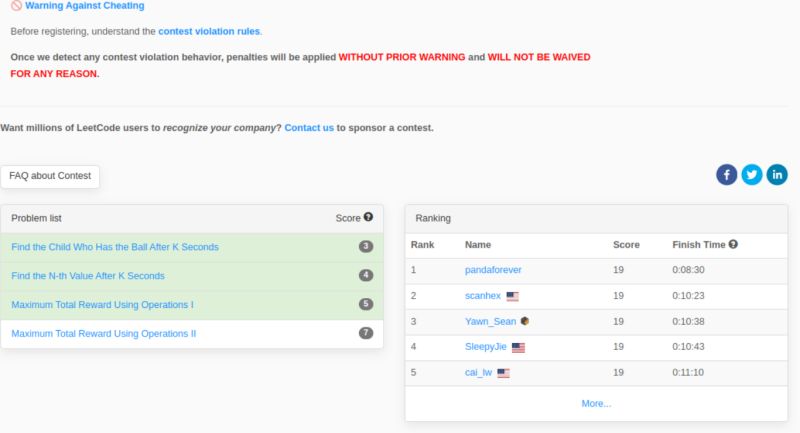The image size is (800, 433).
Task: Click More... to see full ranking
Action: 596,403
